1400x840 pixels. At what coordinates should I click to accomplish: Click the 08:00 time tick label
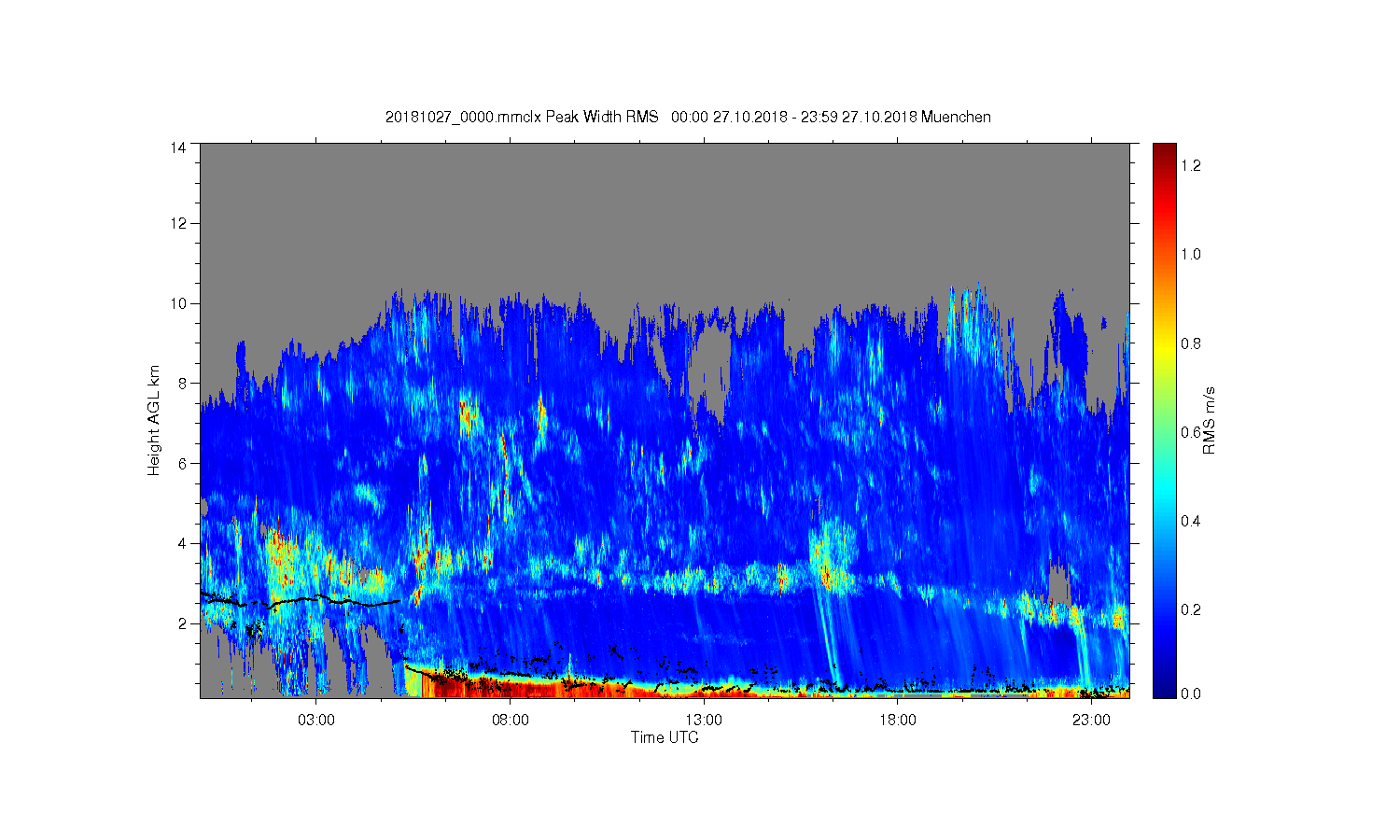[x=511, y=721]
